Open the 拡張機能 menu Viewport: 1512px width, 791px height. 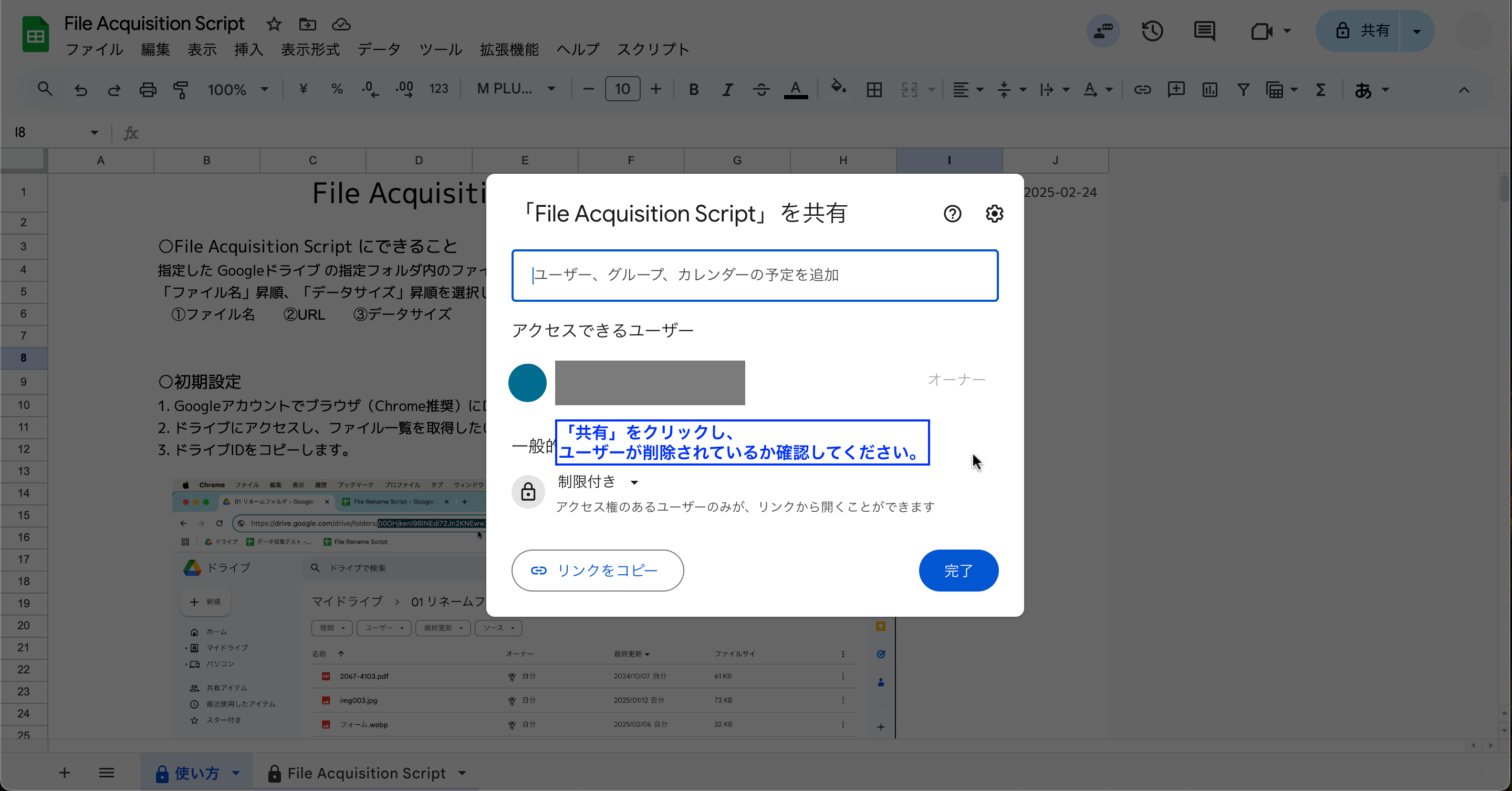click(x=509, y=49)
